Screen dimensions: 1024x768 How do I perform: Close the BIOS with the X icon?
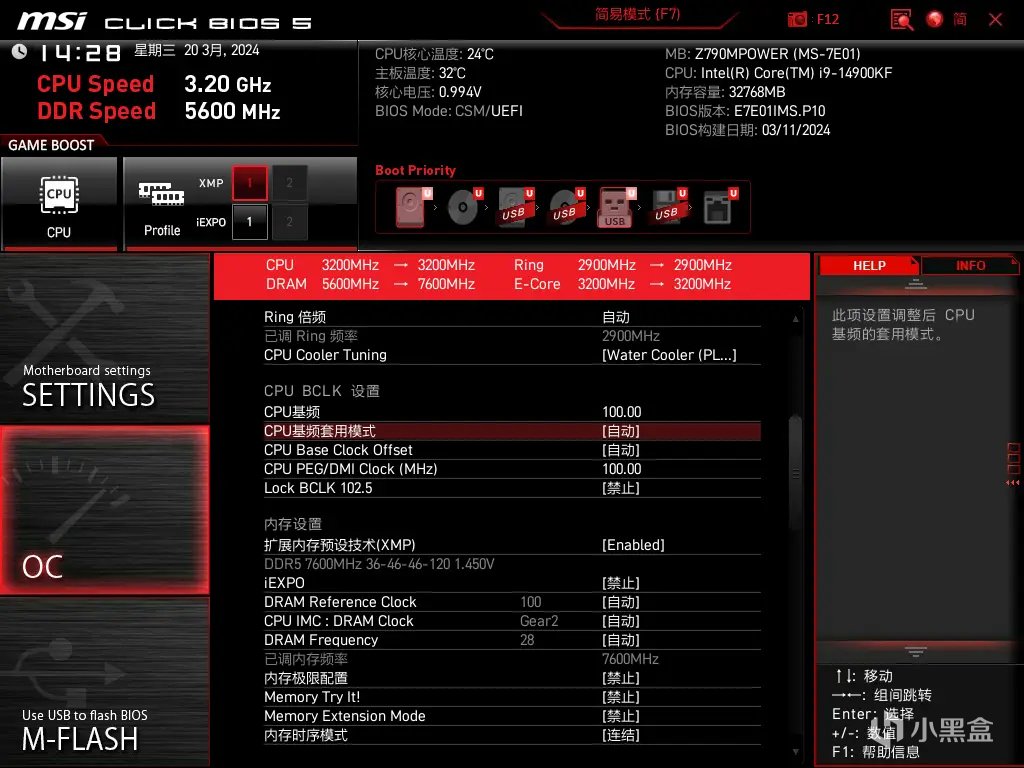click(x=995, y=20)
